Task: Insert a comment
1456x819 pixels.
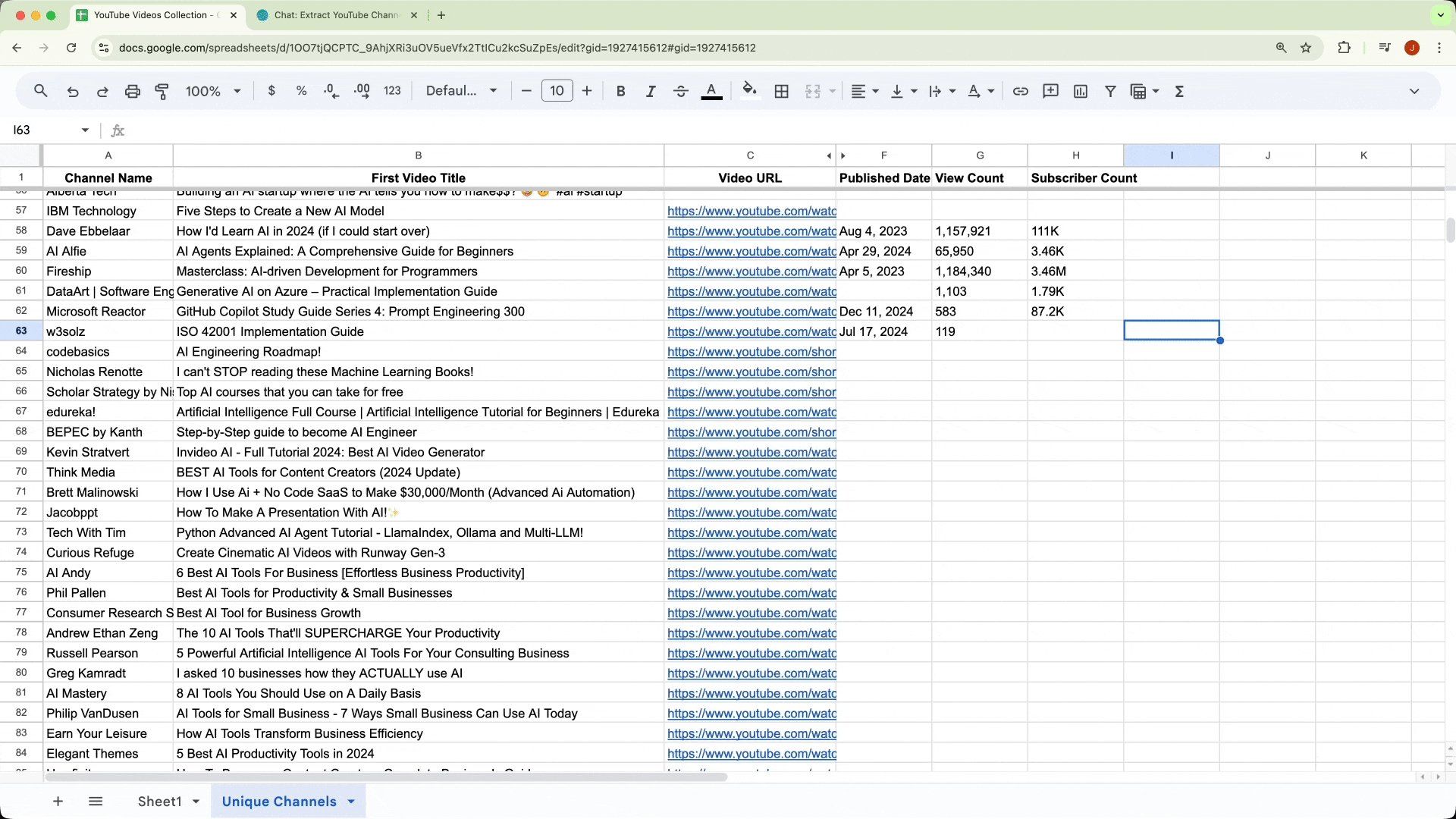Action: 1050,91
